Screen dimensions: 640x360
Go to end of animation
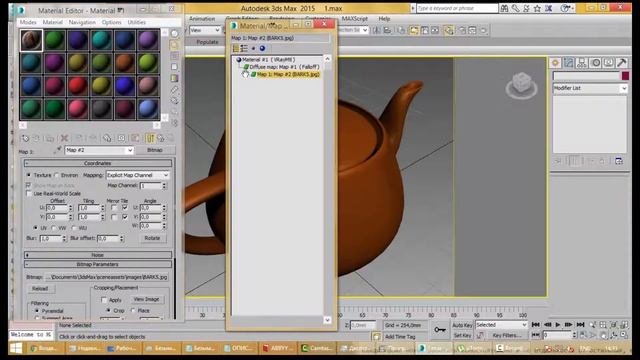click(580, 324)
